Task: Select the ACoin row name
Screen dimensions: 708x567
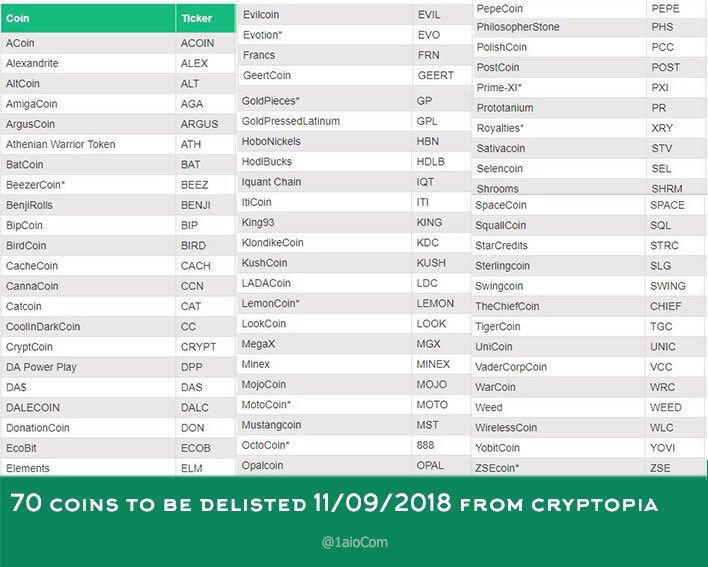Action: point(21,43)
